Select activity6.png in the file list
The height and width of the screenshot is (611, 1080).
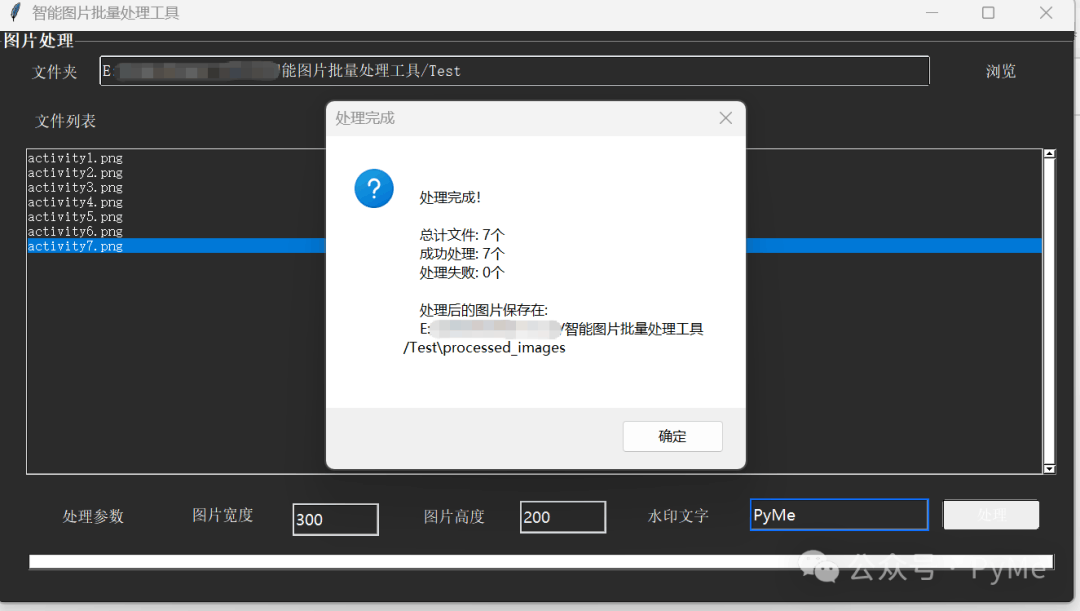pos(75,231)
